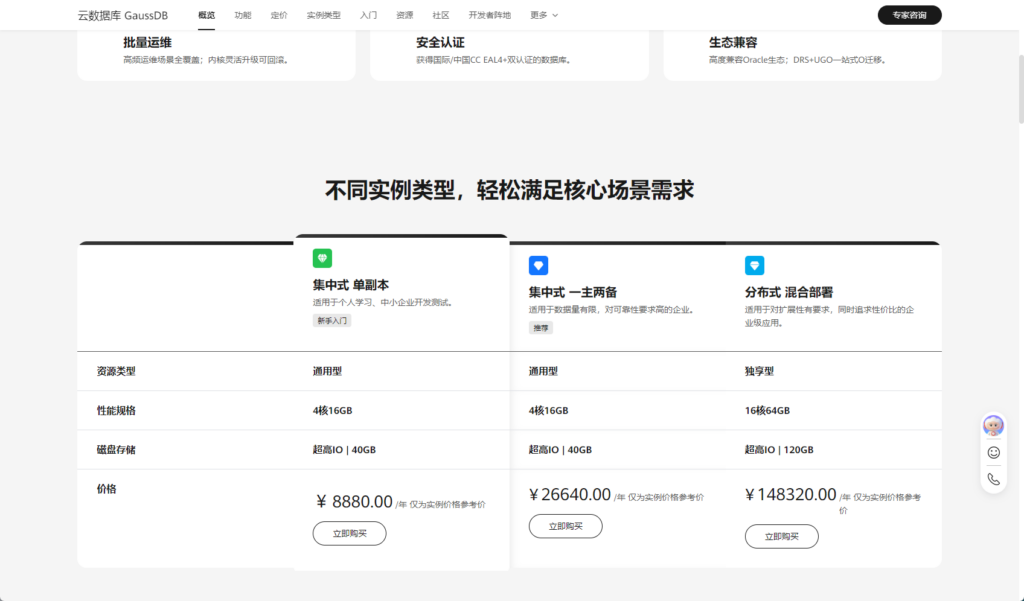1024x601 pixels.
Task: Click the 价格 row label
Action: click(x=106, y=489)
